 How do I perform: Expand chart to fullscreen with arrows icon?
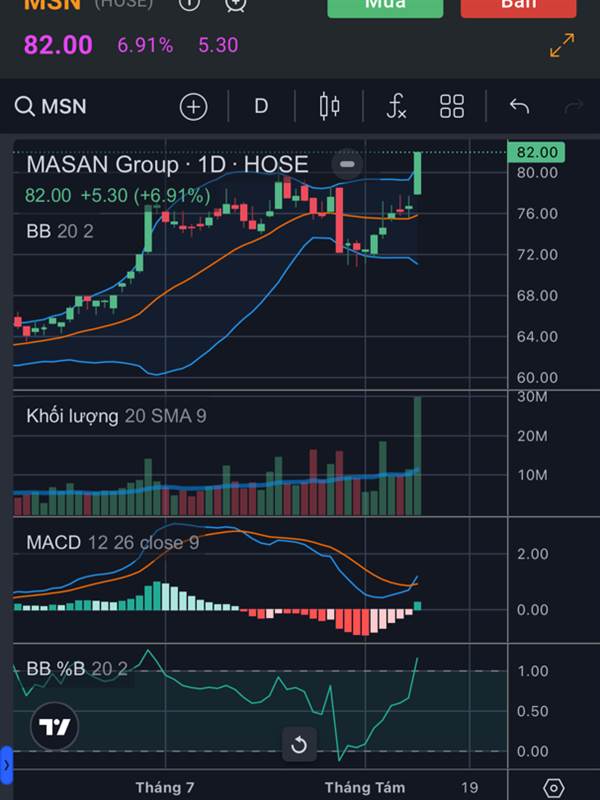coord(562,45)
